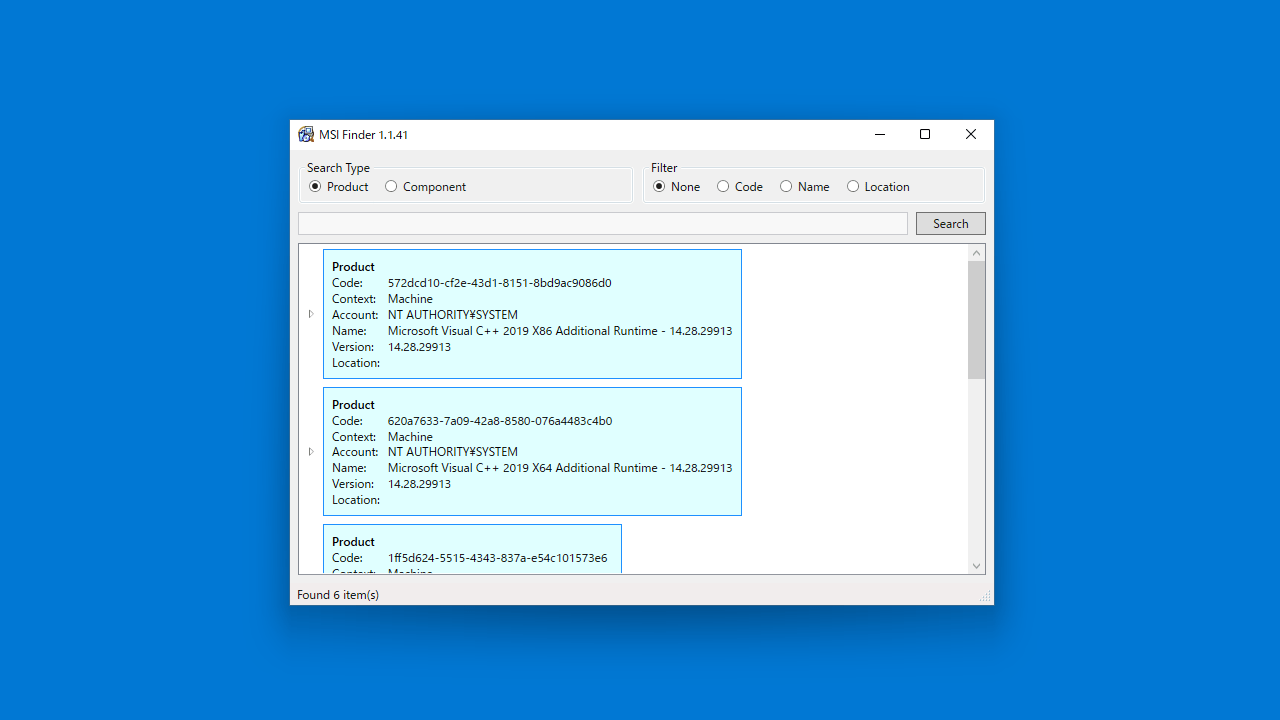Click the results scrollbar down arrow
This screenshot has height=720, width=1280.
pos(977,566)
